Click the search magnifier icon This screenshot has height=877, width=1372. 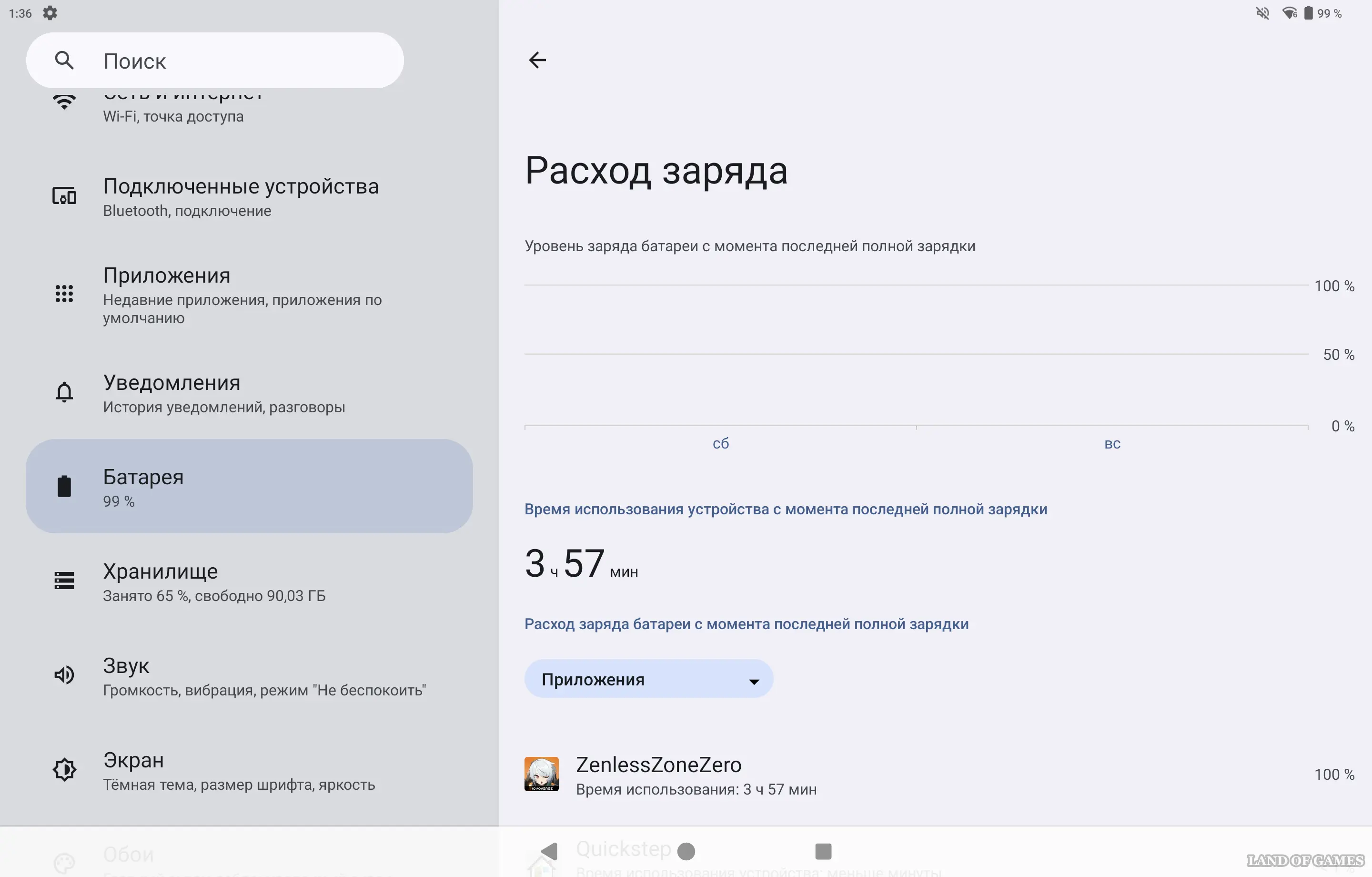(64, 60)
